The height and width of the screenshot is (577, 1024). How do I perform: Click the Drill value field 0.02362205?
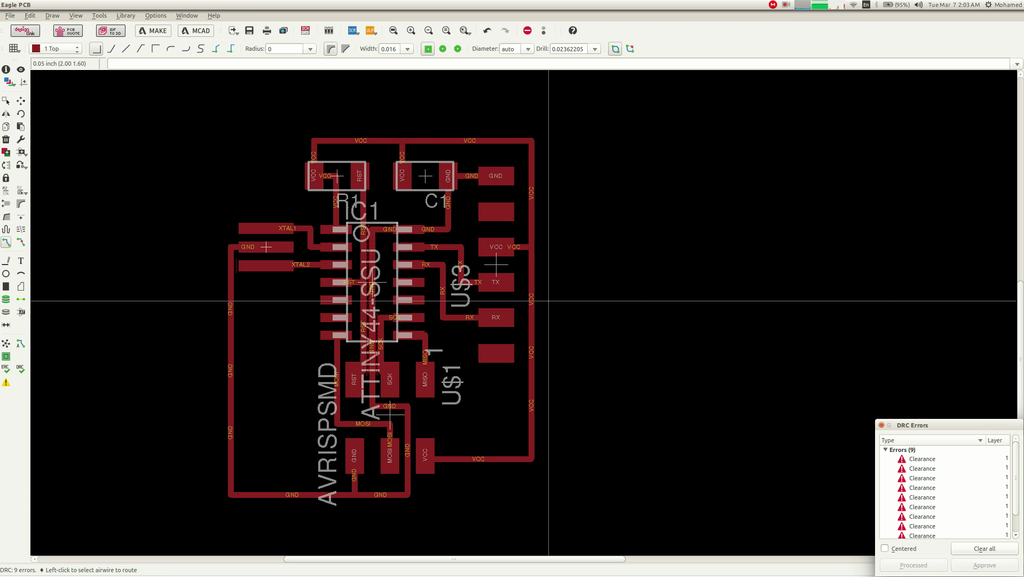click(x=569, y=49)
